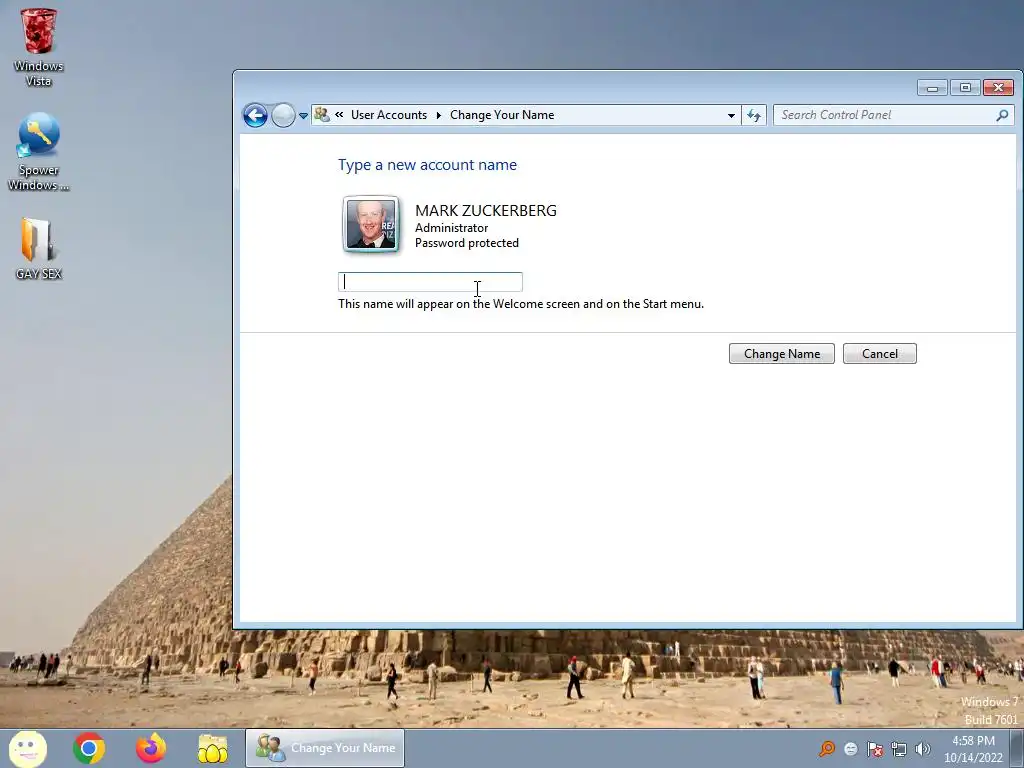Click the round grey tray icon

click(x=850, y=749)
